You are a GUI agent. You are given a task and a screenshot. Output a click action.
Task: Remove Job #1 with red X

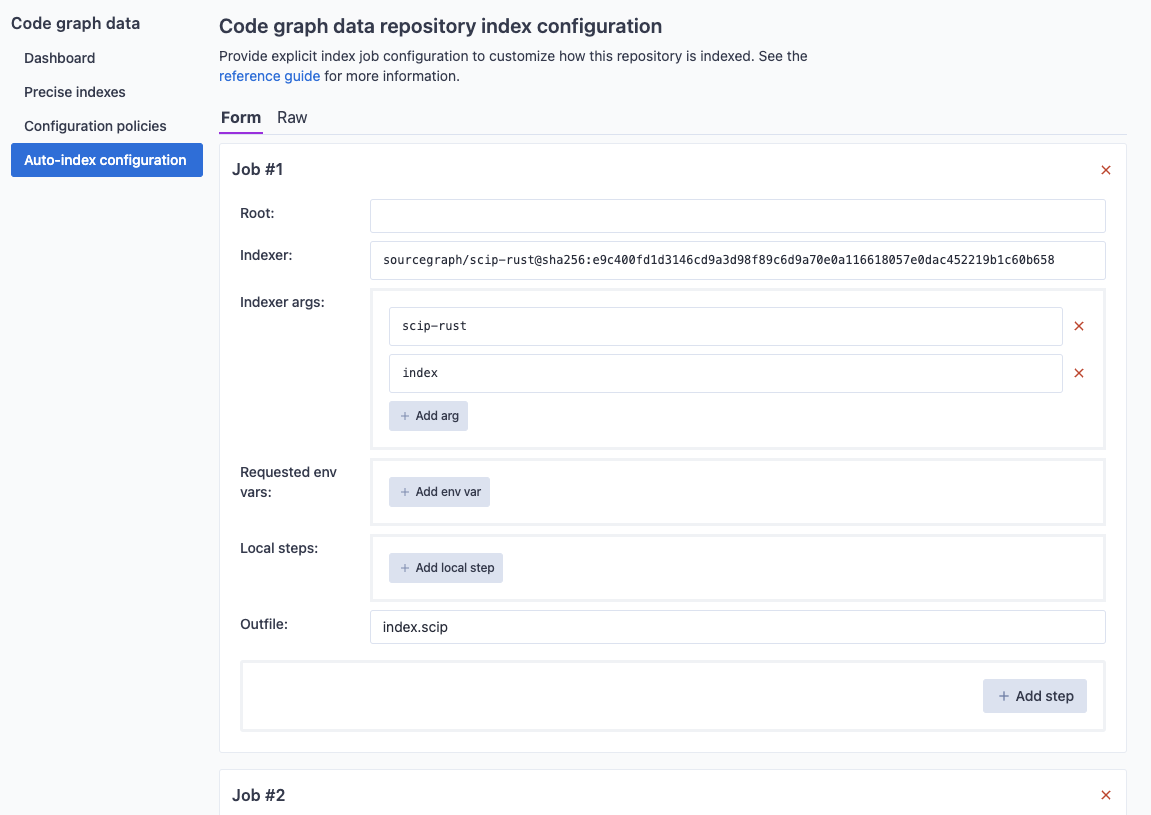[1106, 170]
